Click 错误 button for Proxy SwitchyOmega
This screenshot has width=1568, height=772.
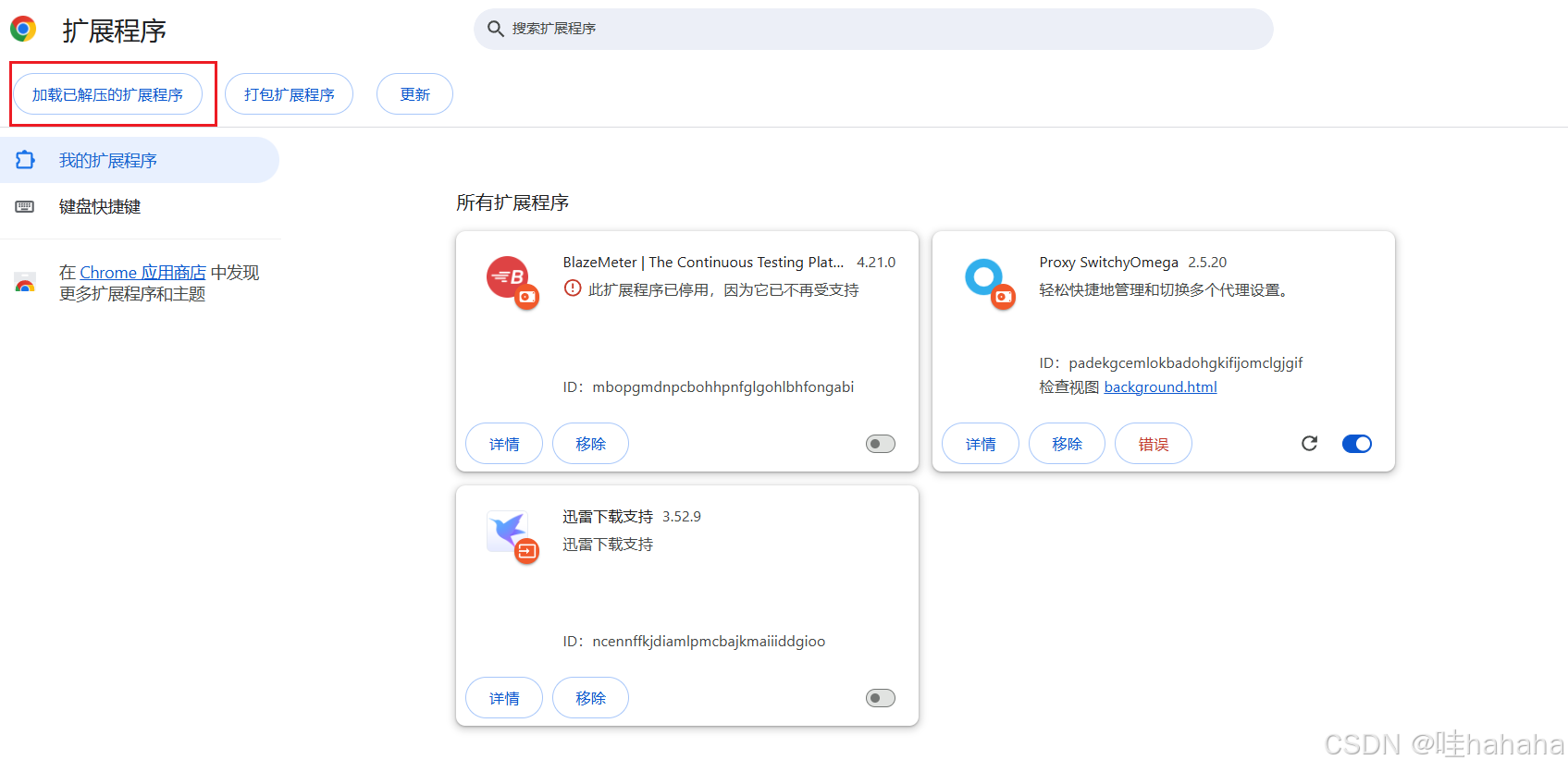(1154, 444)
